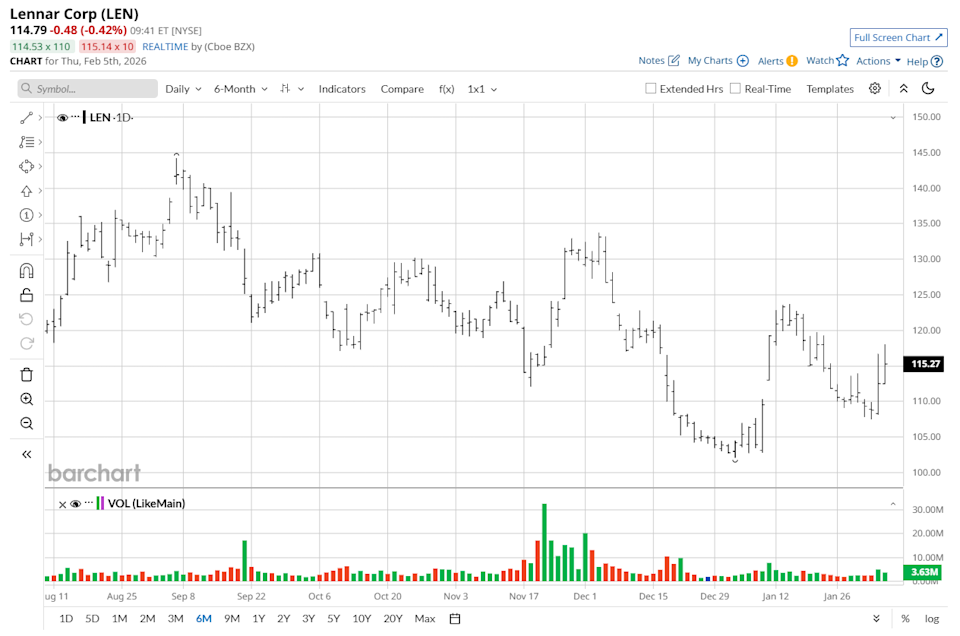Select the 5D time range
Viewport: 960px width, 636px height.
pos(92,619)
